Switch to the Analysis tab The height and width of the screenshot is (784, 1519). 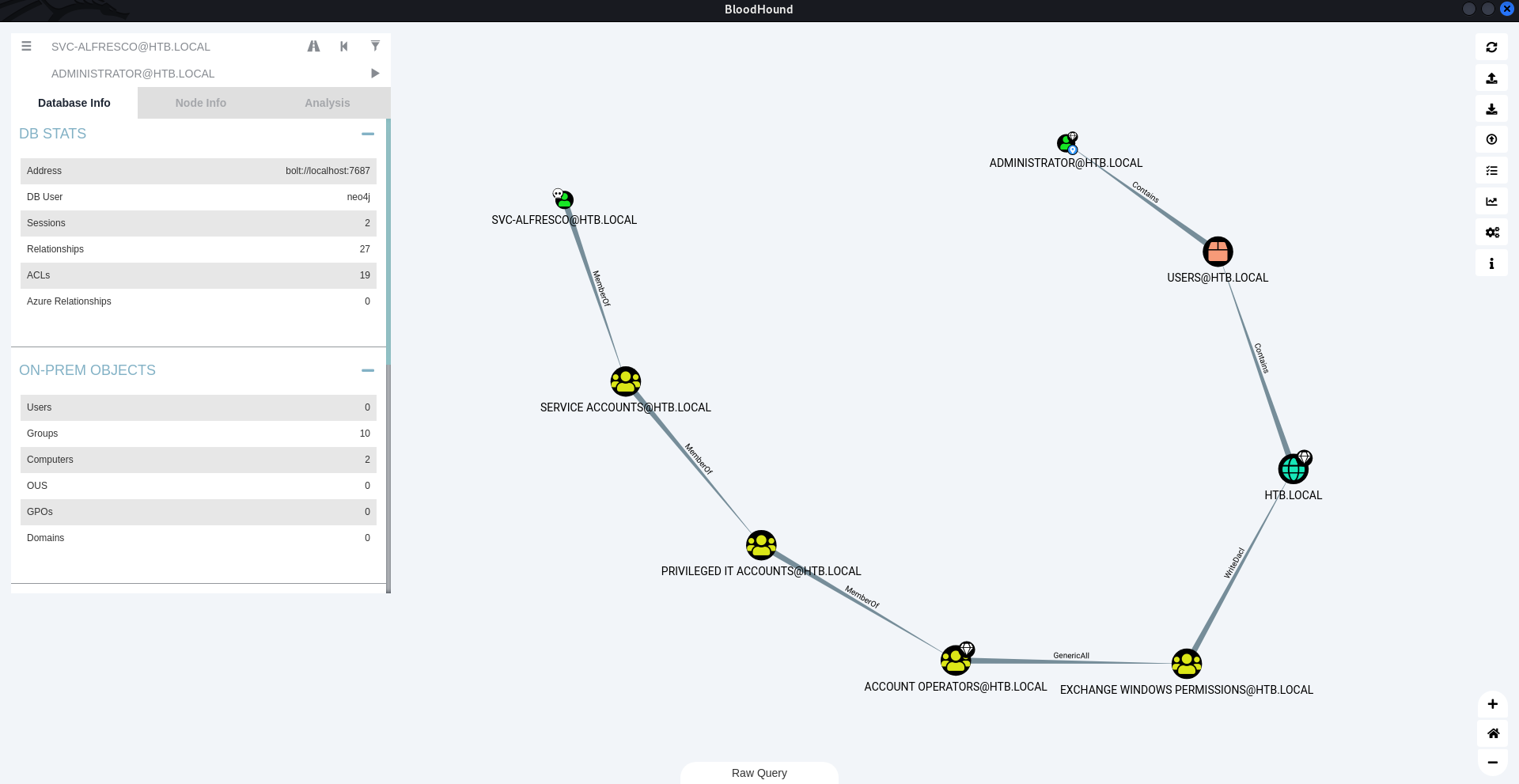click(327, 103)
